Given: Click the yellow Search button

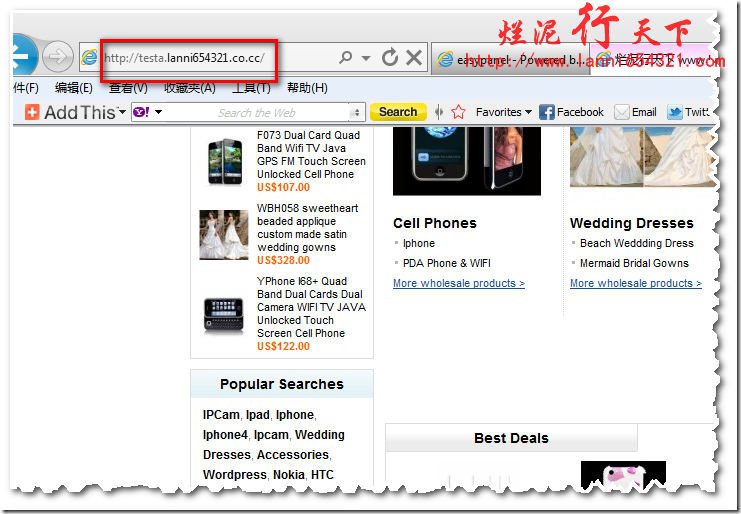Looking at the screenshot, I should 398,112.
